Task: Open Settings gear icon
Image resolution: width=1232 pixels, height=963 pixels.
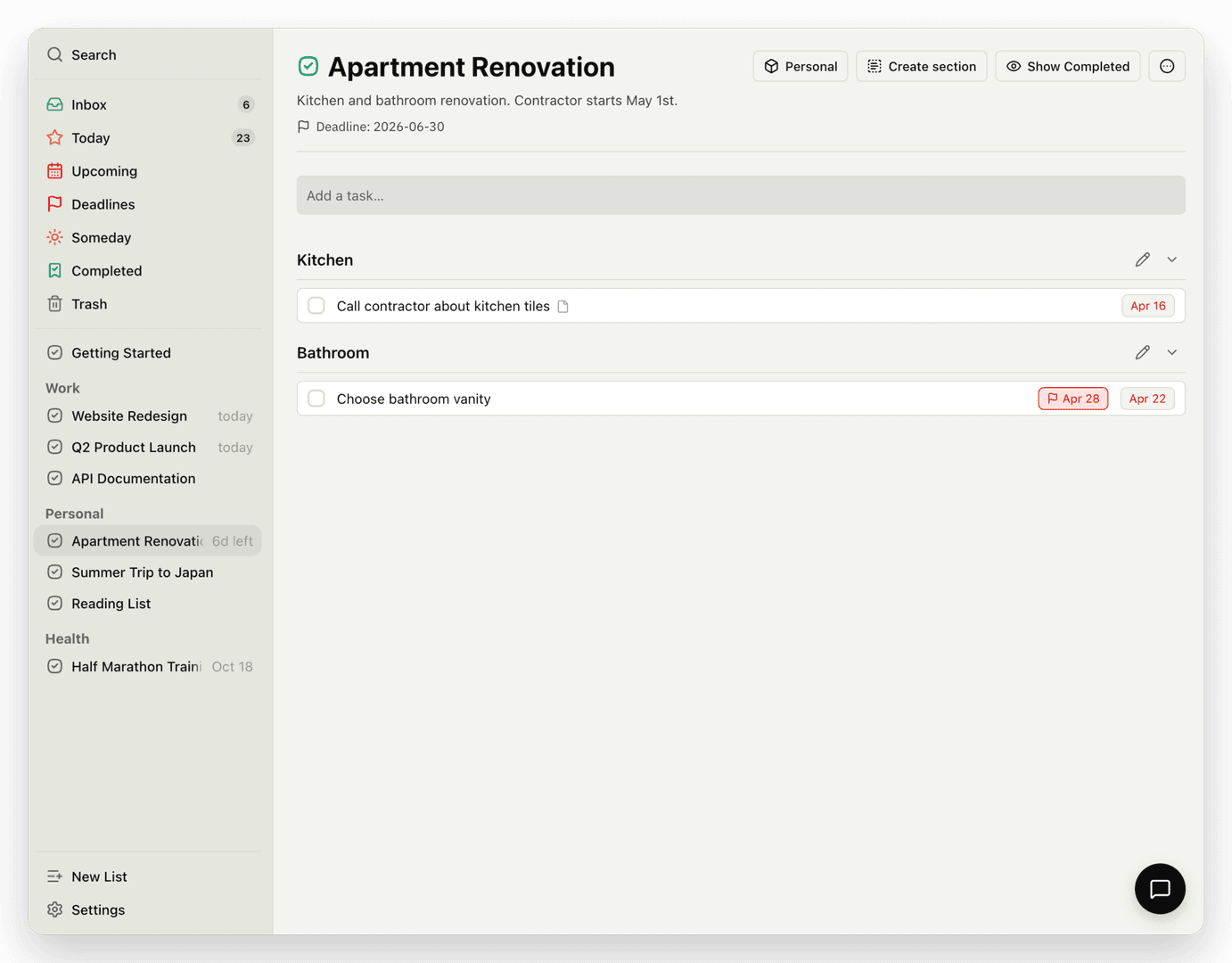Action: (55, 909)
